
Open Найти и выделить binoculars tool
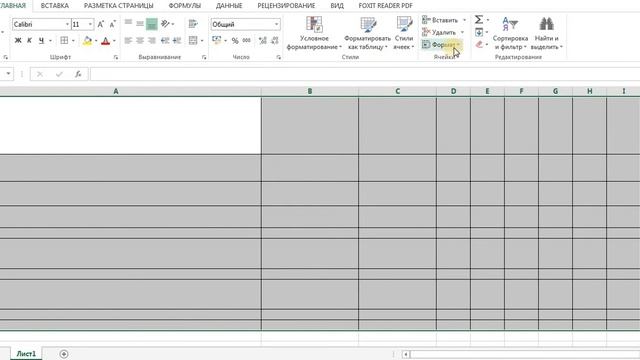(547, 33)
